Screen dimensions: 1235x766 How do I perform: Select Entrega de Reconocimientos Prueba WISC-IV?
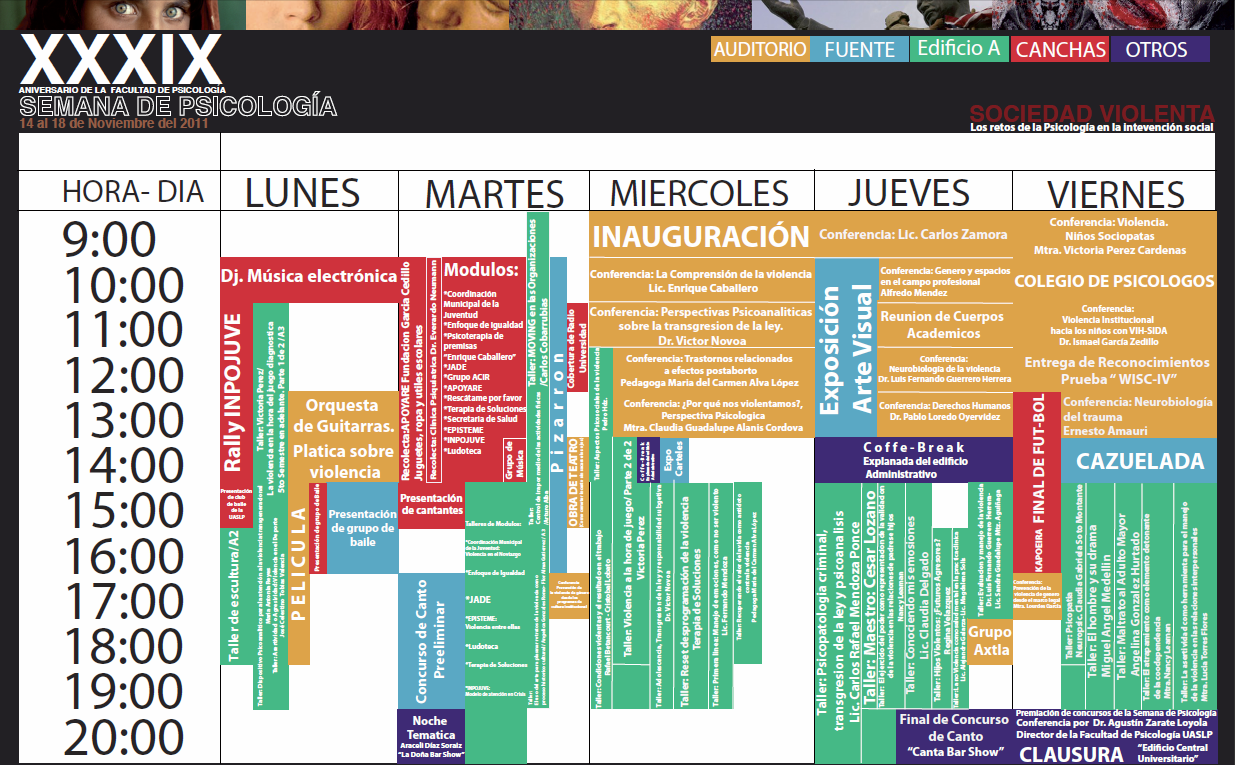point(1116,370)
